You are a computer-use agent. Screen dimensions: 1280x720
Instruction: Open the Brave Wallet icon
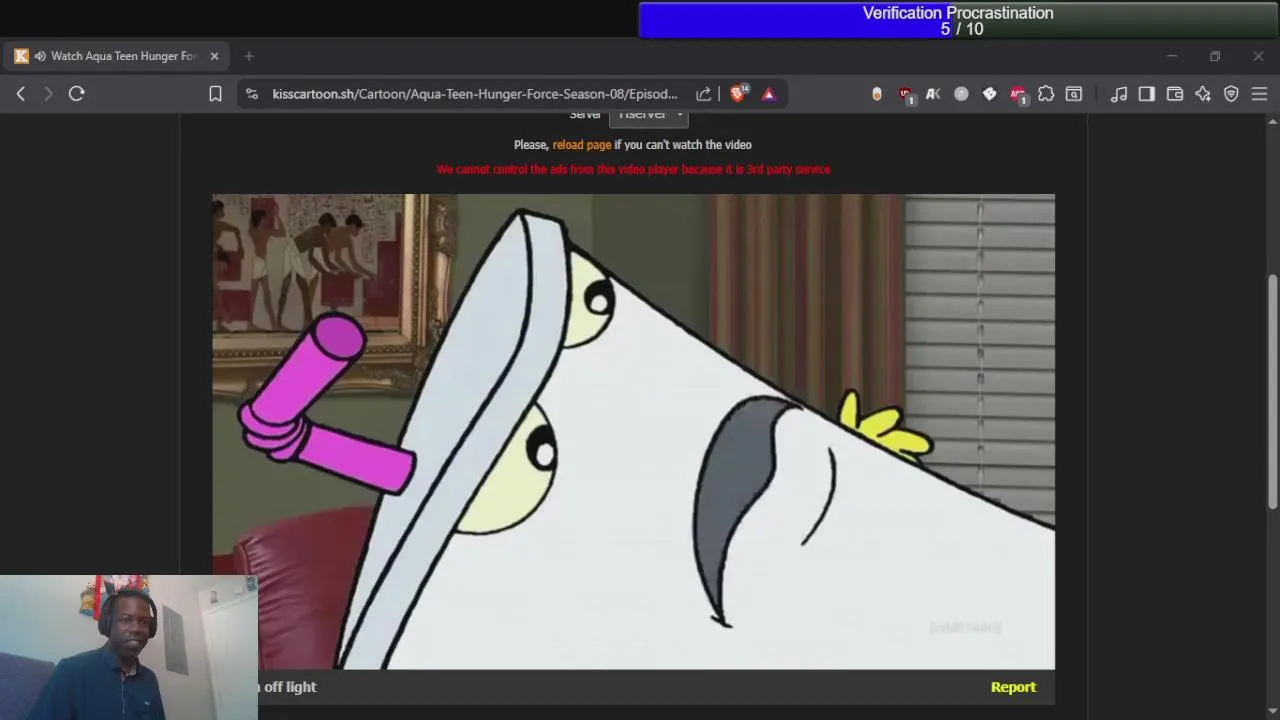point(1175,94)
